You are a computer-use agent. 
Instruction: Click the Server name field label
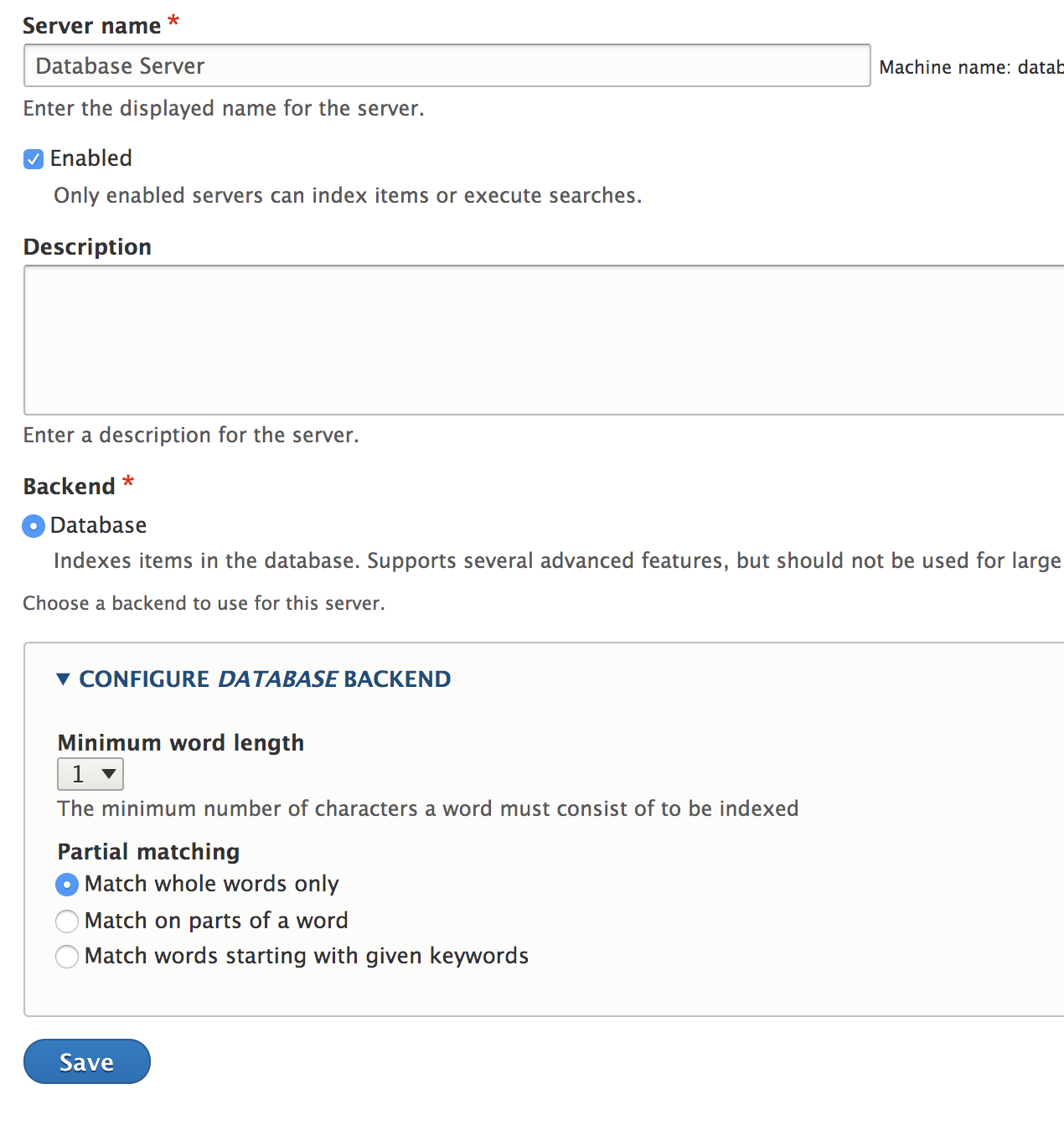click(x=91, y=26)
